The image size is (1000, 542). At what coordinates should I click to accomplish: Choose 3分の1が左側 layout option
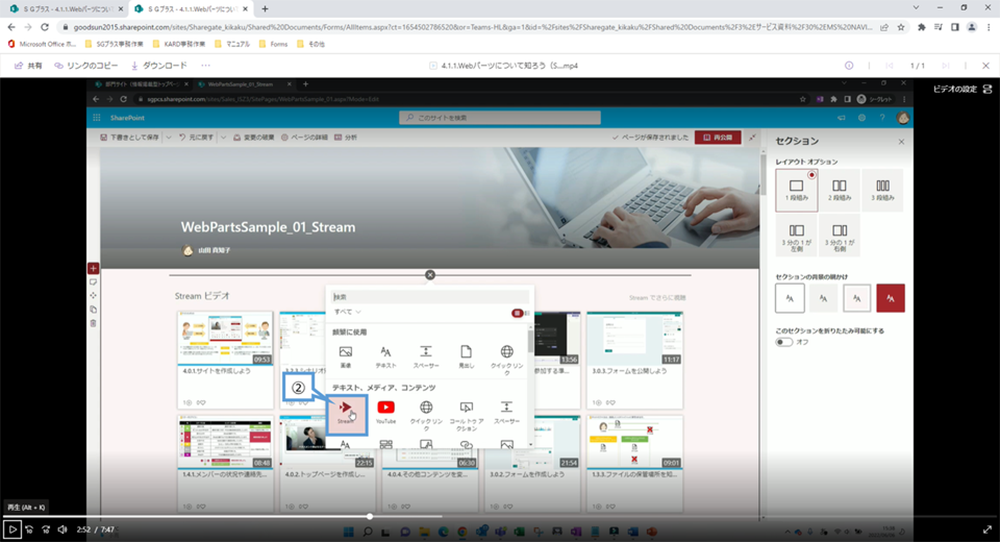[797, 236]
